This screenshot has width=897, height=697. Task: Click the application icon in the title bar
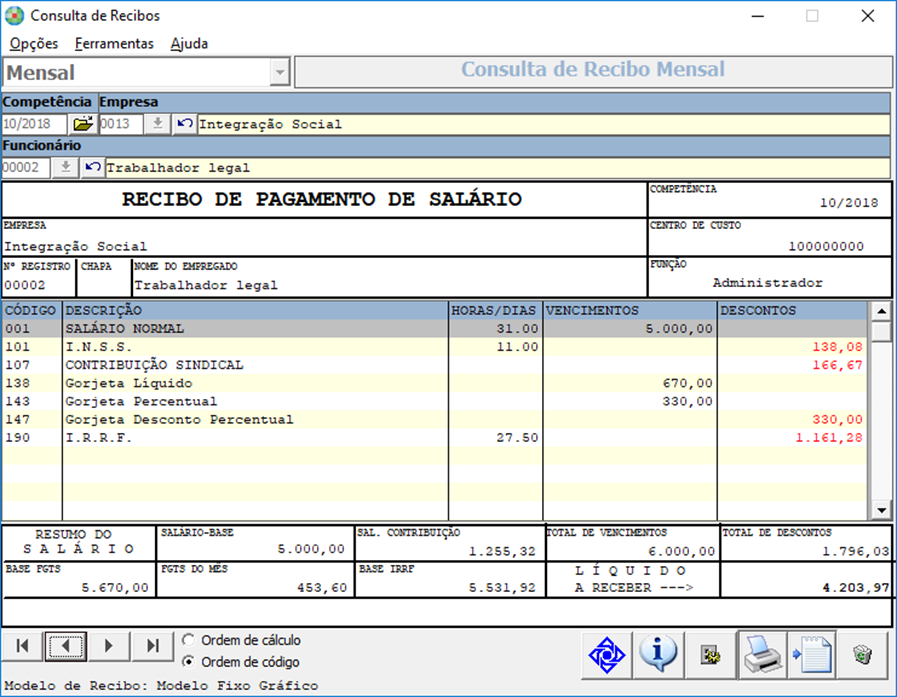click(x=14, y=15)
